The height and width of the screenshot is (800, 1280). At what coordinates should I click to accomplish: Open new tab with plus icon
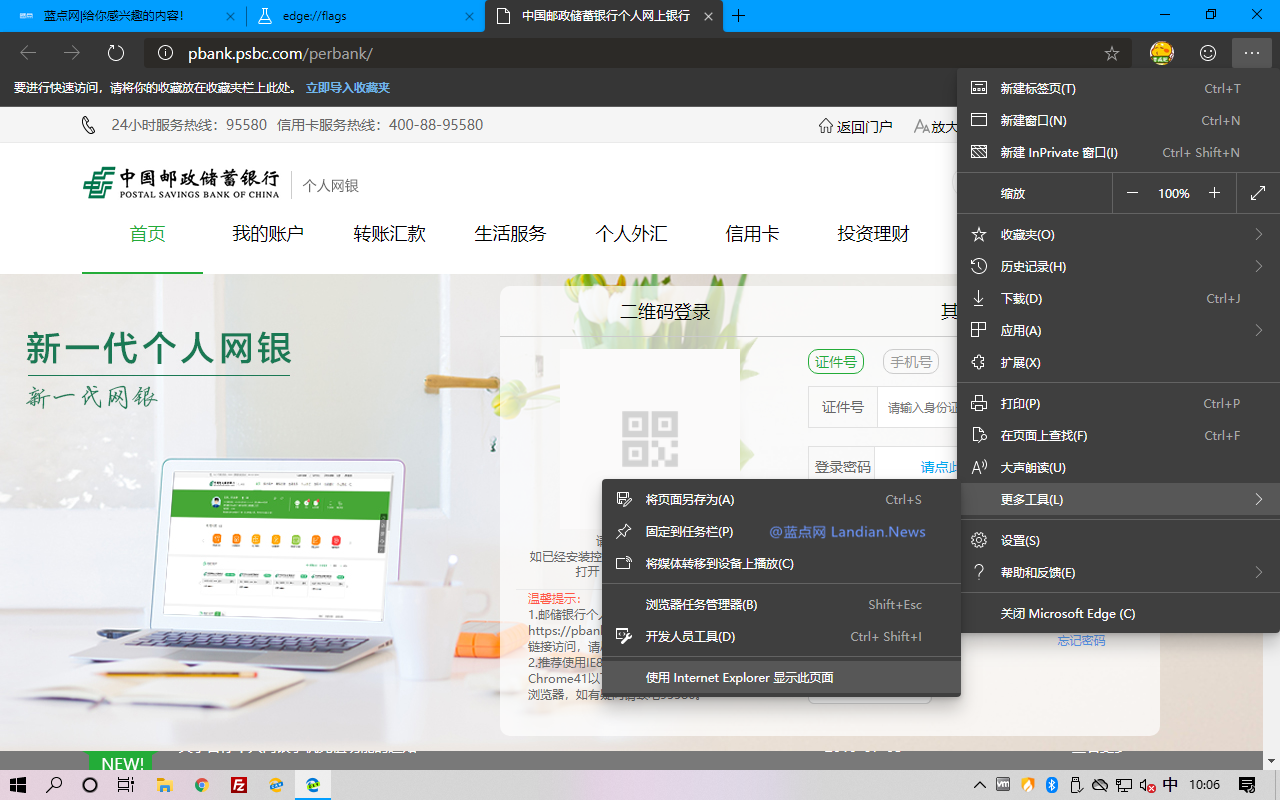pos(739,16)
